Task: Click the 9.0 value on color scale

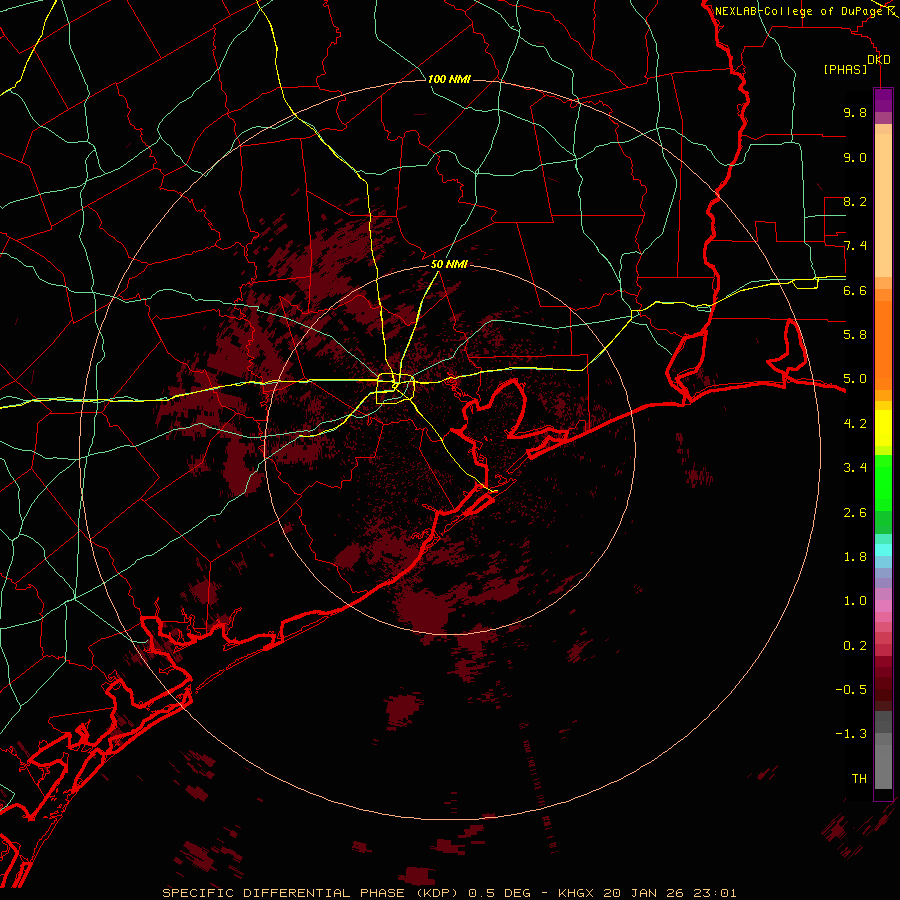Action: click(x=855, y=157)
